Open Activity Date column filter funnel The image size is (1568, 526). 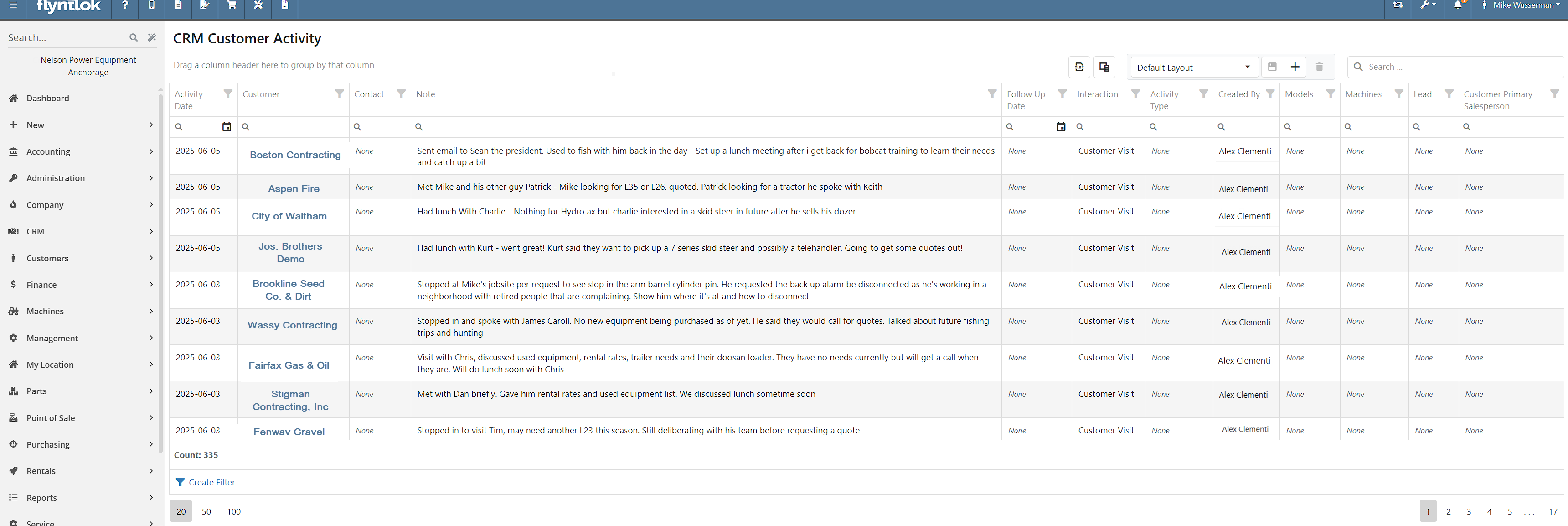point(227,93)
